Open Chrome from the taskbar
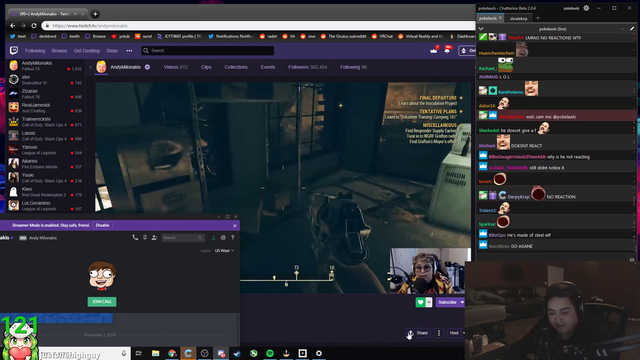Viewport: 640px width, 360px height. pyautogui.click(x=172, y=353)
